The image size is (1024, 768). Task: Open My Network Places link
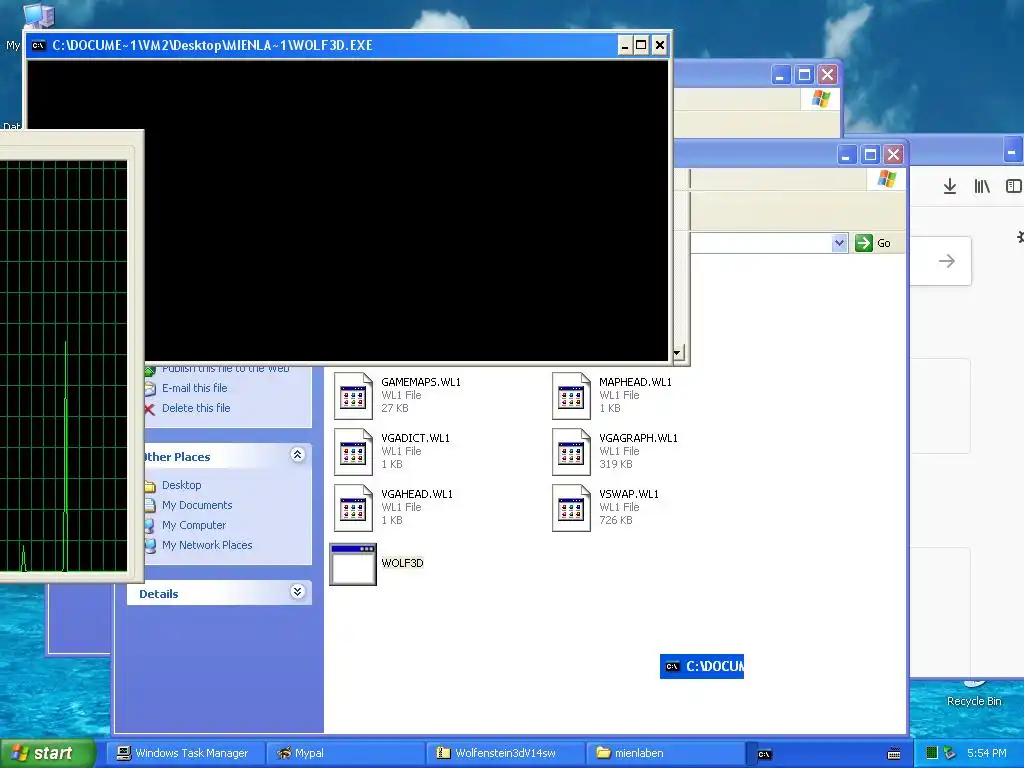[207, 545]
